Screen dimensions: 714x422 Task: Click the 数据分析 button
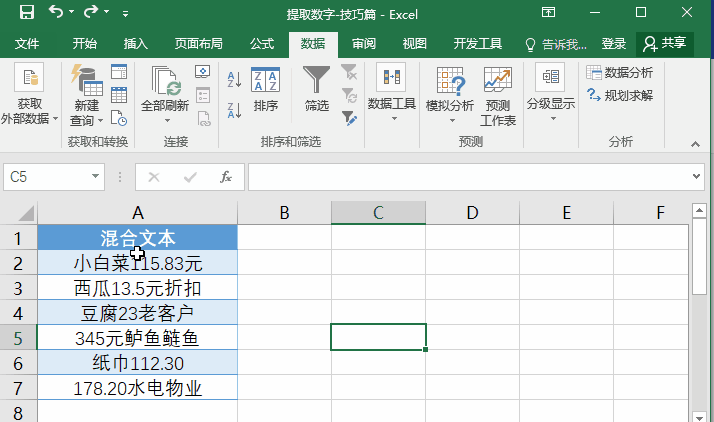point(619,72)
